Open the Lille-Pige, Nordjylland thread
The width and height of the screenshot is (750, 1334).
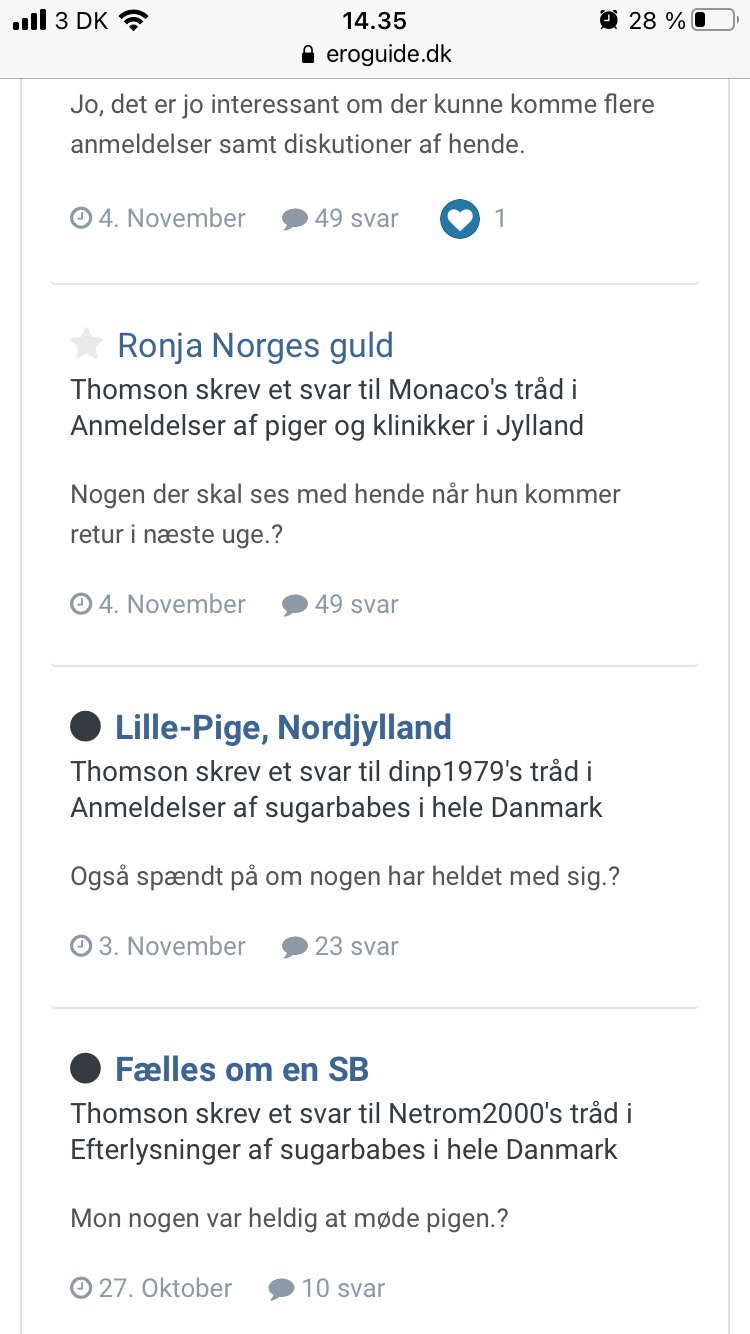283,727
